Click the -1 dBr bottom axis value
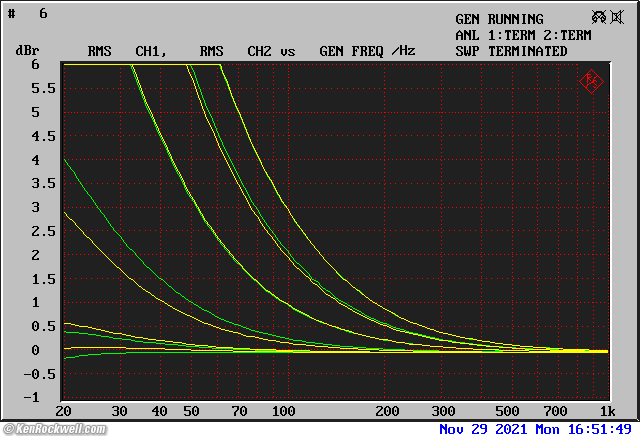640x436 pixels. [x=31, y=398]
